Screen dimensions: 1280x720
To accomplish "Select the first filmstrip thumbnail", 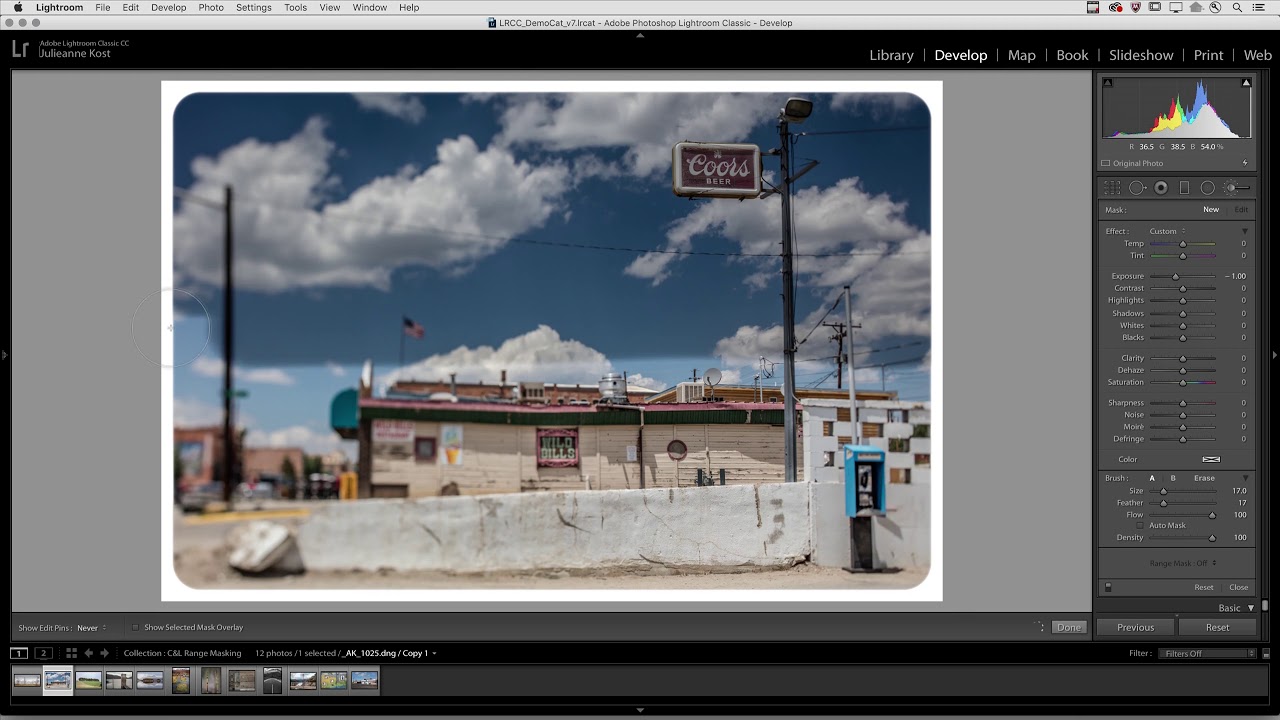I will tap(27, 681).
